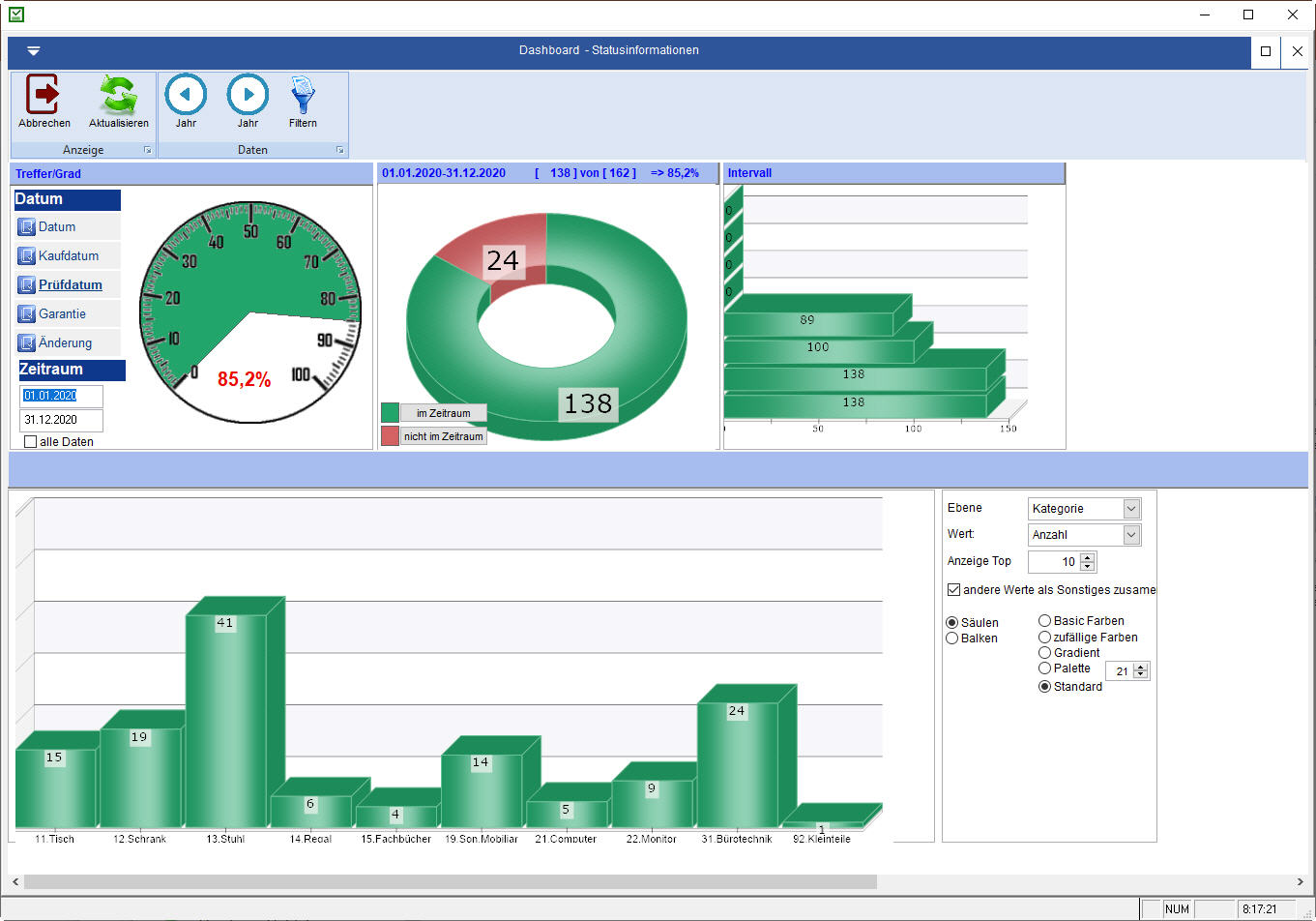Uncheck 'andere Werte als Sonstiges' option

(x=954, y=590)
